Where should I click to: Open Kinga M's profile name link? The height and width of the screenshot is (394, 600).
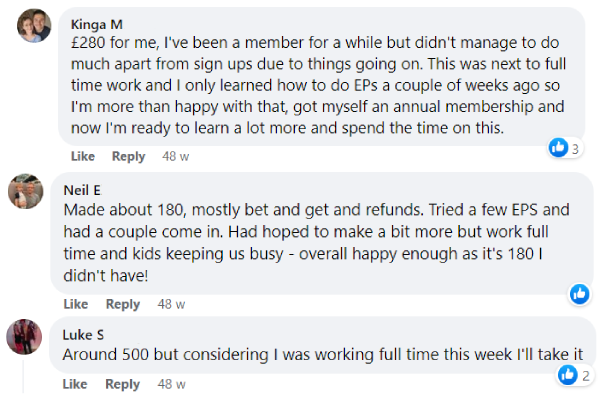[x=97, y=24]
